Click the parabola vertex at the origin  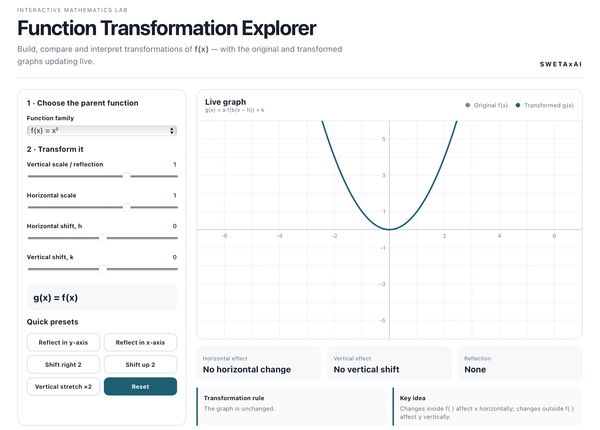pos(390,230)
